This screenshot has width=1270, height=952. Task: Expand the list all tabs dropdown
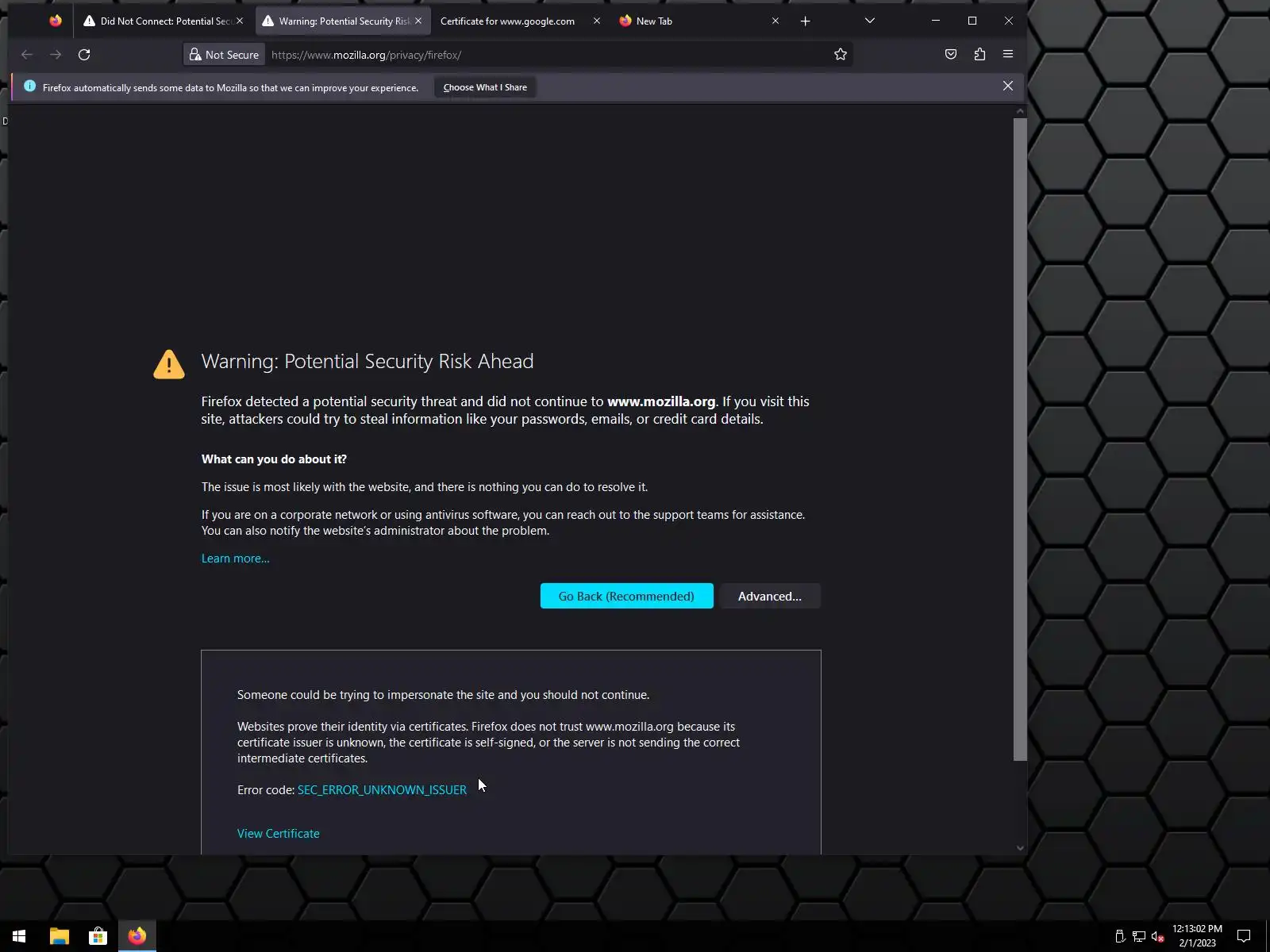click(870, 21)
